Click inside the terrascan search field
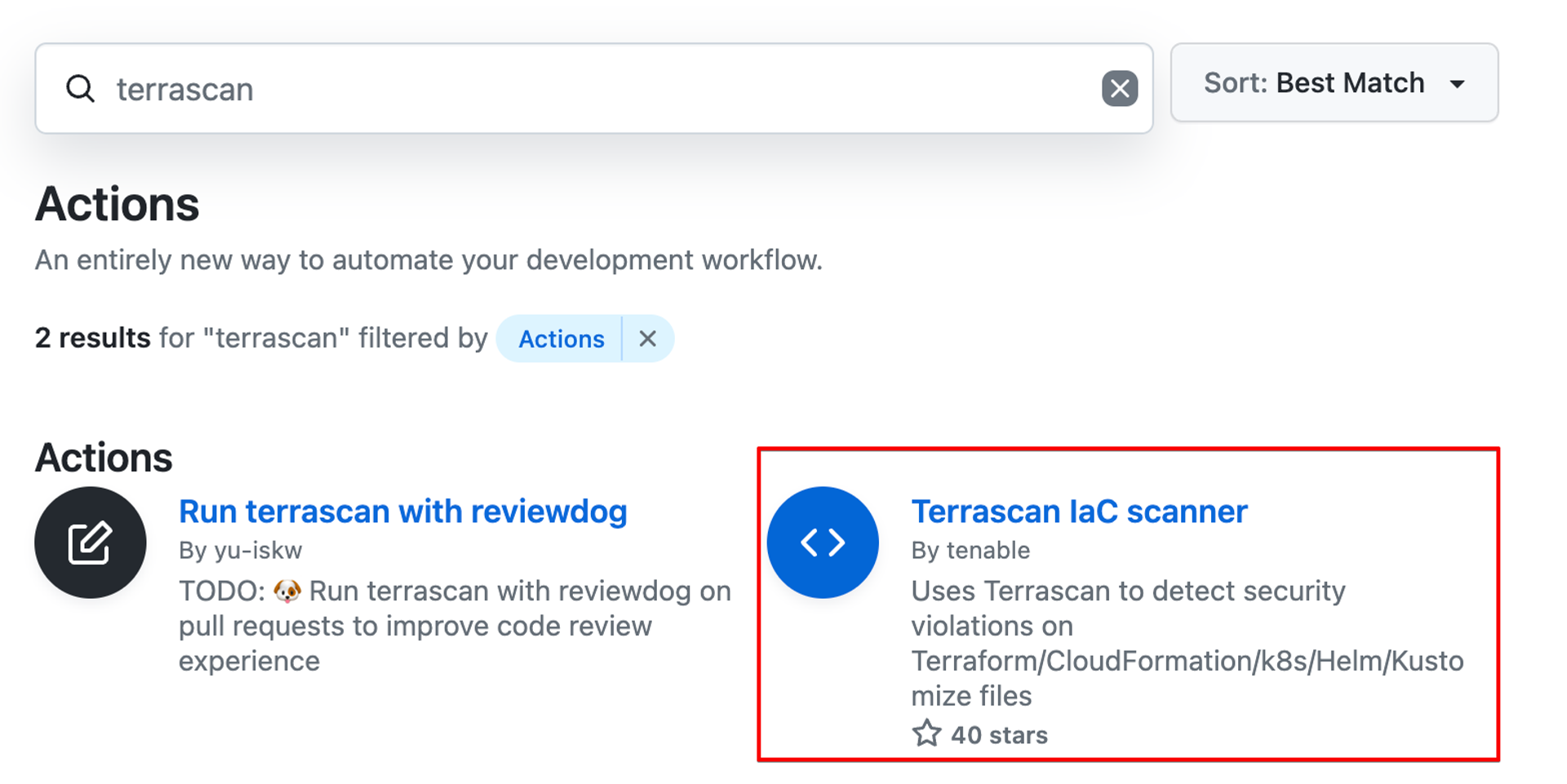This screenshot has height=784, width=1567. 594,88
